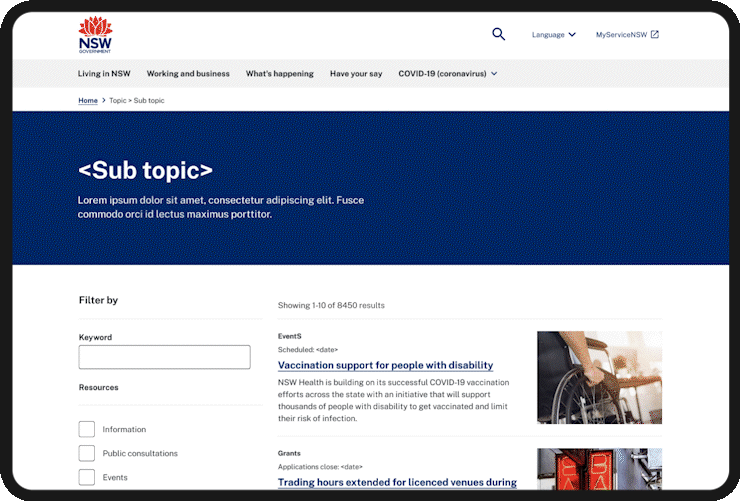Screen dimensions: 740x501
Task: Open Trading hours extended for licenced venues
Action: (x=397, y=482)
